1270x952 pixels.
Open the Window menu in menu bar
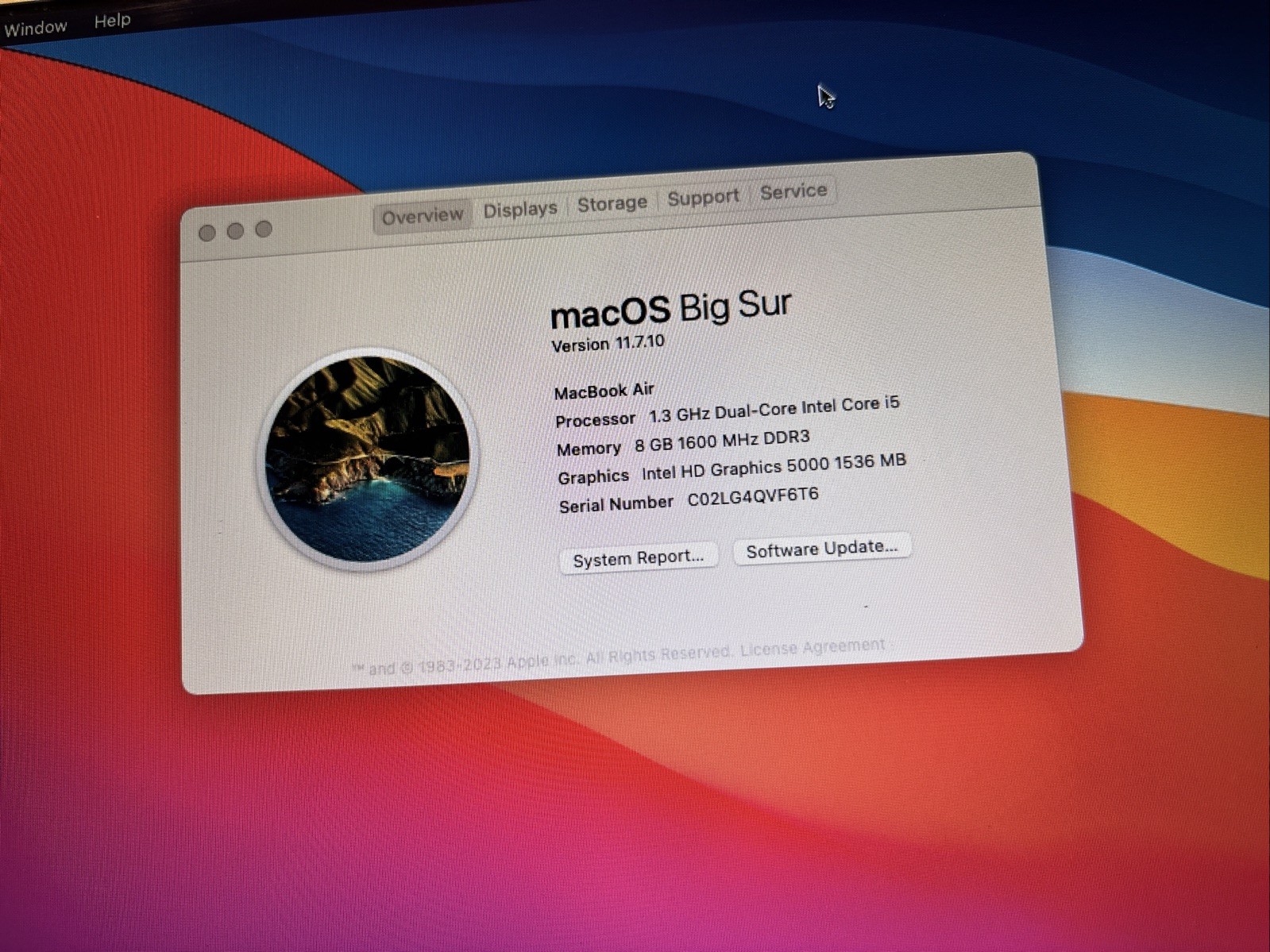pyautogui.click(x=35, y=29)
